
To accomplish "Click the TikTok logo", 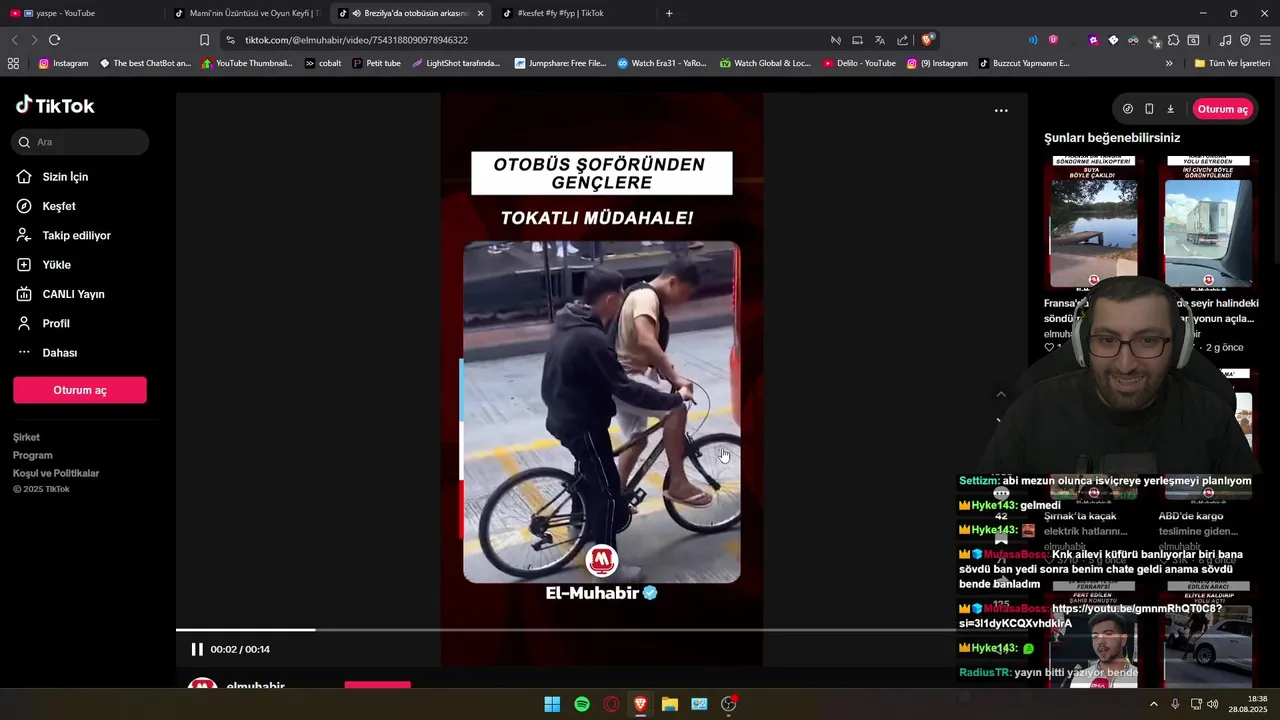I will (x=55, y=105).
